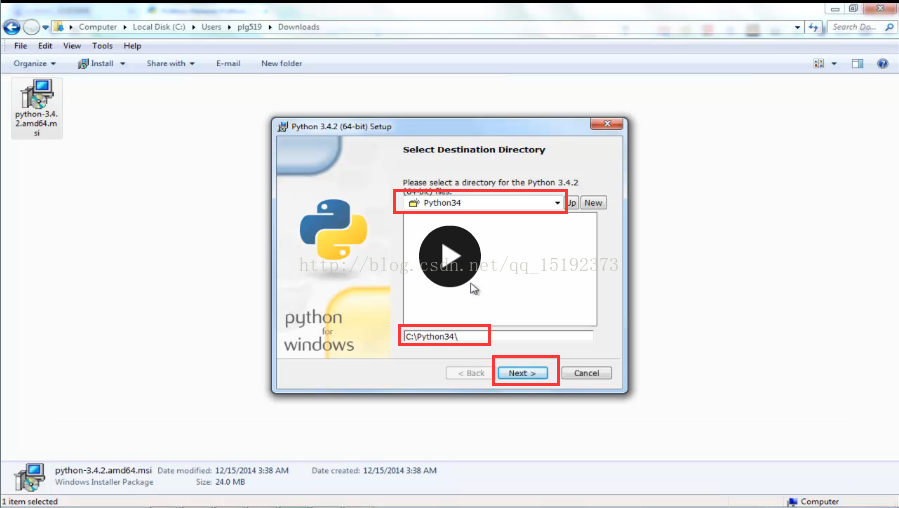Click the python-3.4.2.amd64.msi name in details pane
The image size is (899, 508).
103,470
